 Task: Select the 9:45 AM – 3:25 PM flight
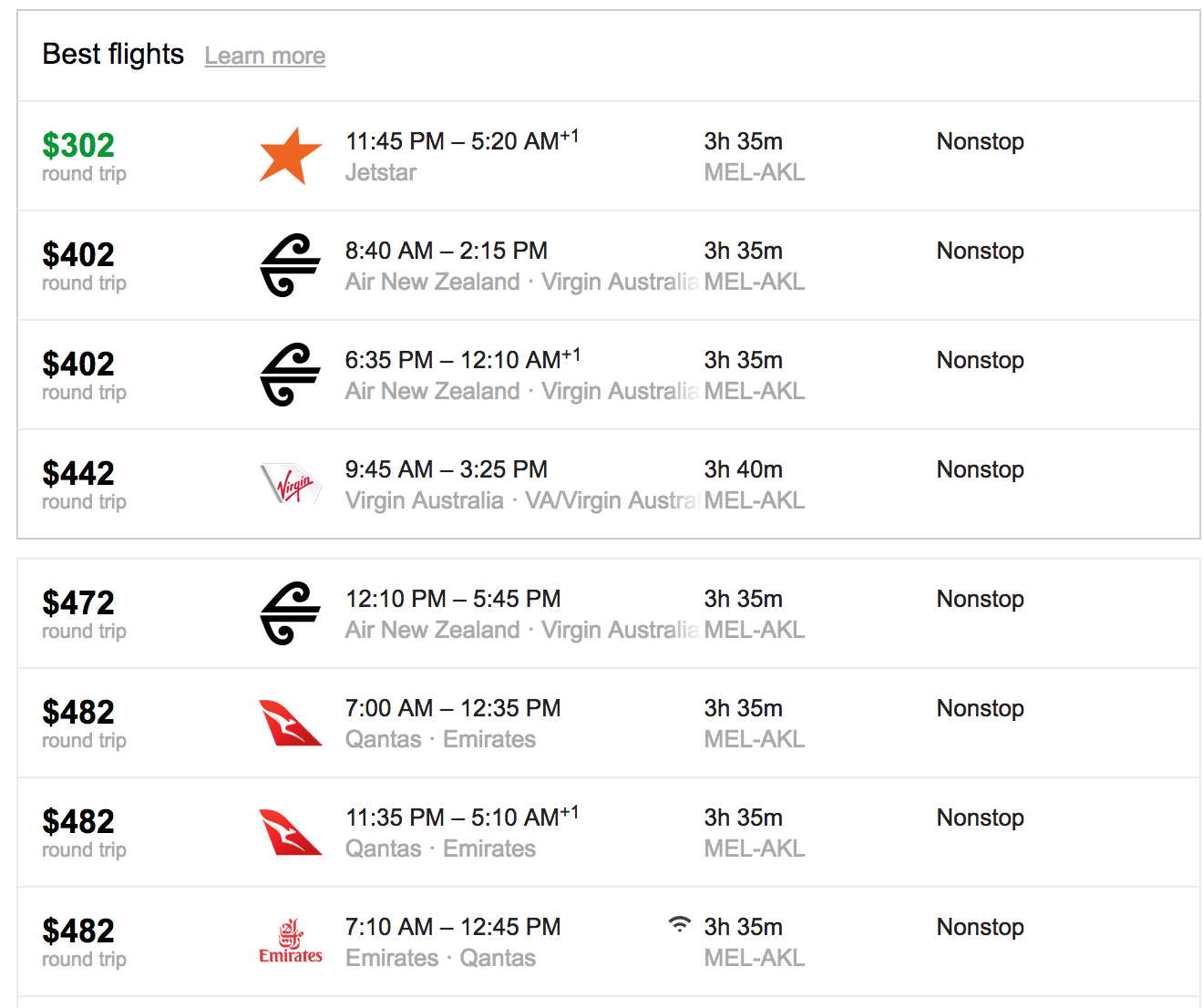tap(446, 469)
